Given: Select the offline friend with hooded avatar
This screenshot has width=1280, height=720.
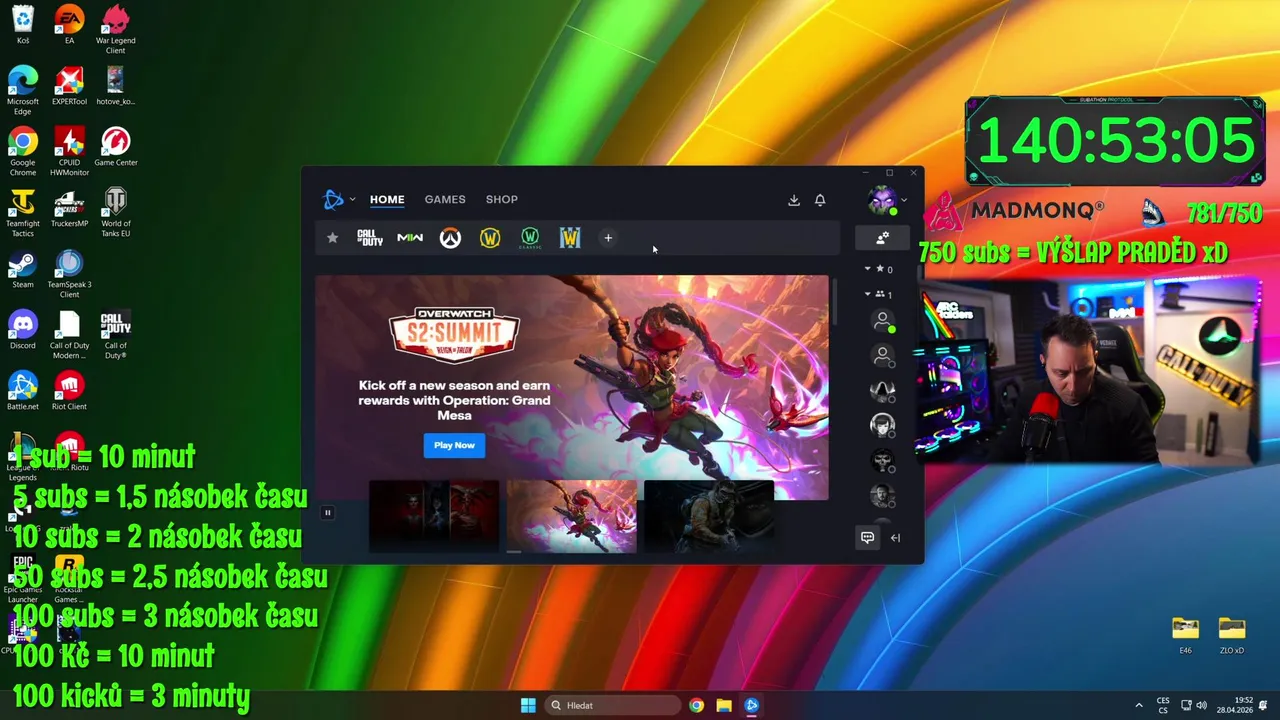Looking at the screenshot, I should pyautogui.click(x=882, y=389).
